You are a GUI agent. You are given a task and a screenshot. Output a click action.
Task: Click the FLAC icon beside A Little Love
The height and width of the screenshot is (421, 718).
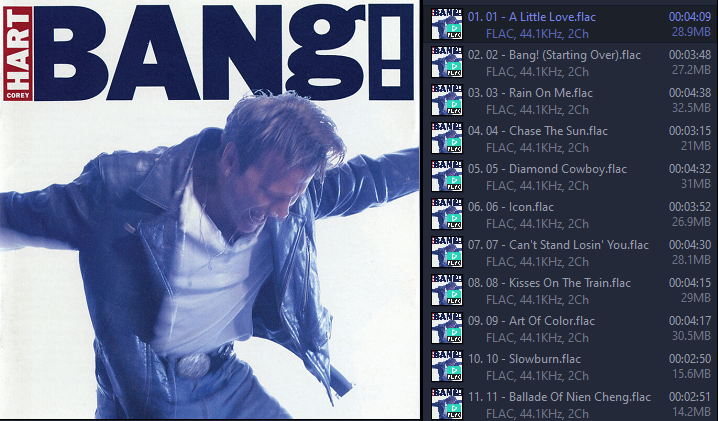(x=447, y=24)
